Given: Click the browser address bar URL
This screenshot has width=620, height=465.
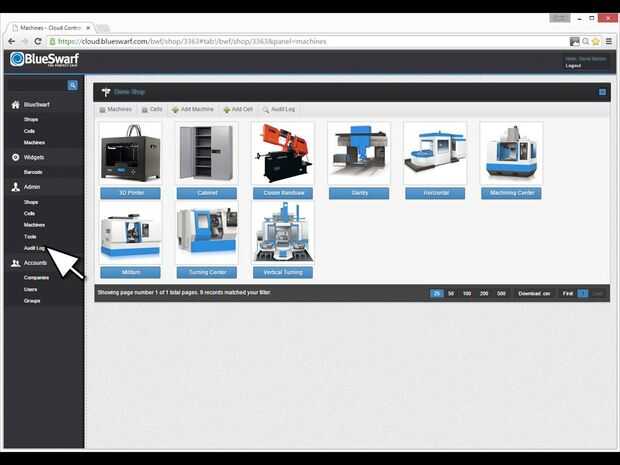Looking at the screenshot, I should pos(192,41).
